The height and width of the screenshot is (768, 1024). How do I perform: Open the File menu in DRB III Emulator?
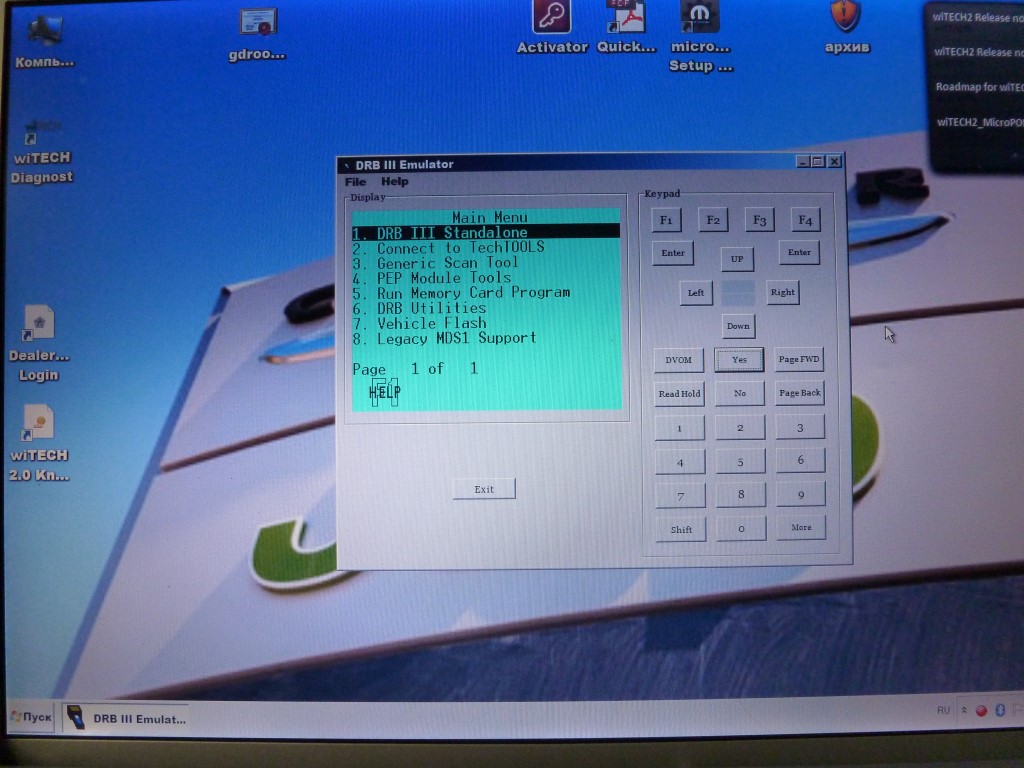[355, 182]
